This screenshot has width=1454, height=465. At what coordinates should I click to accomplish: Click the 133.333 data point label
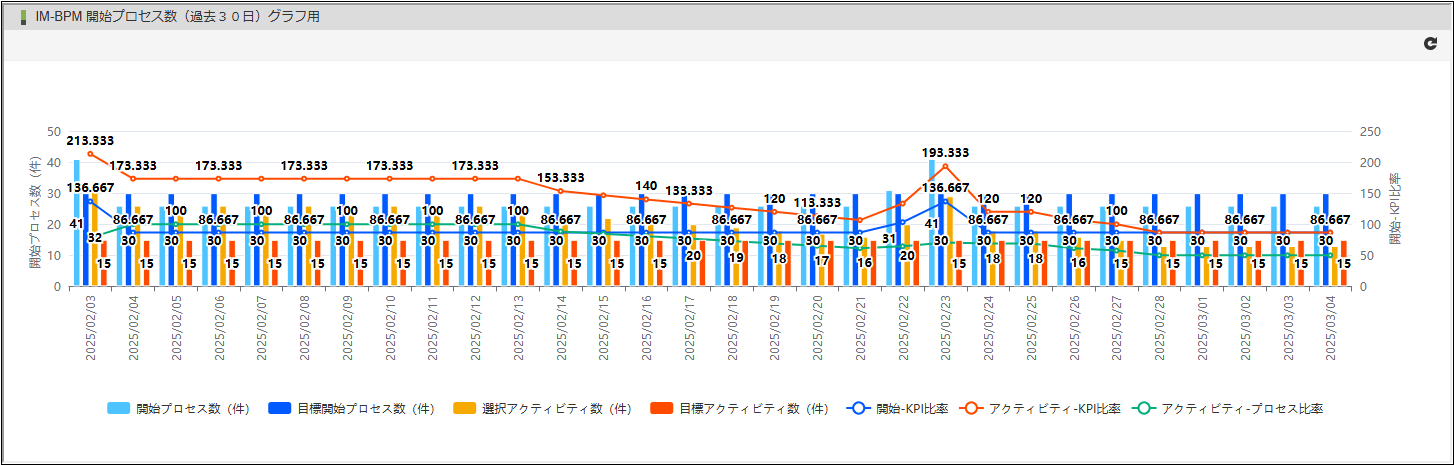(689, 190)
